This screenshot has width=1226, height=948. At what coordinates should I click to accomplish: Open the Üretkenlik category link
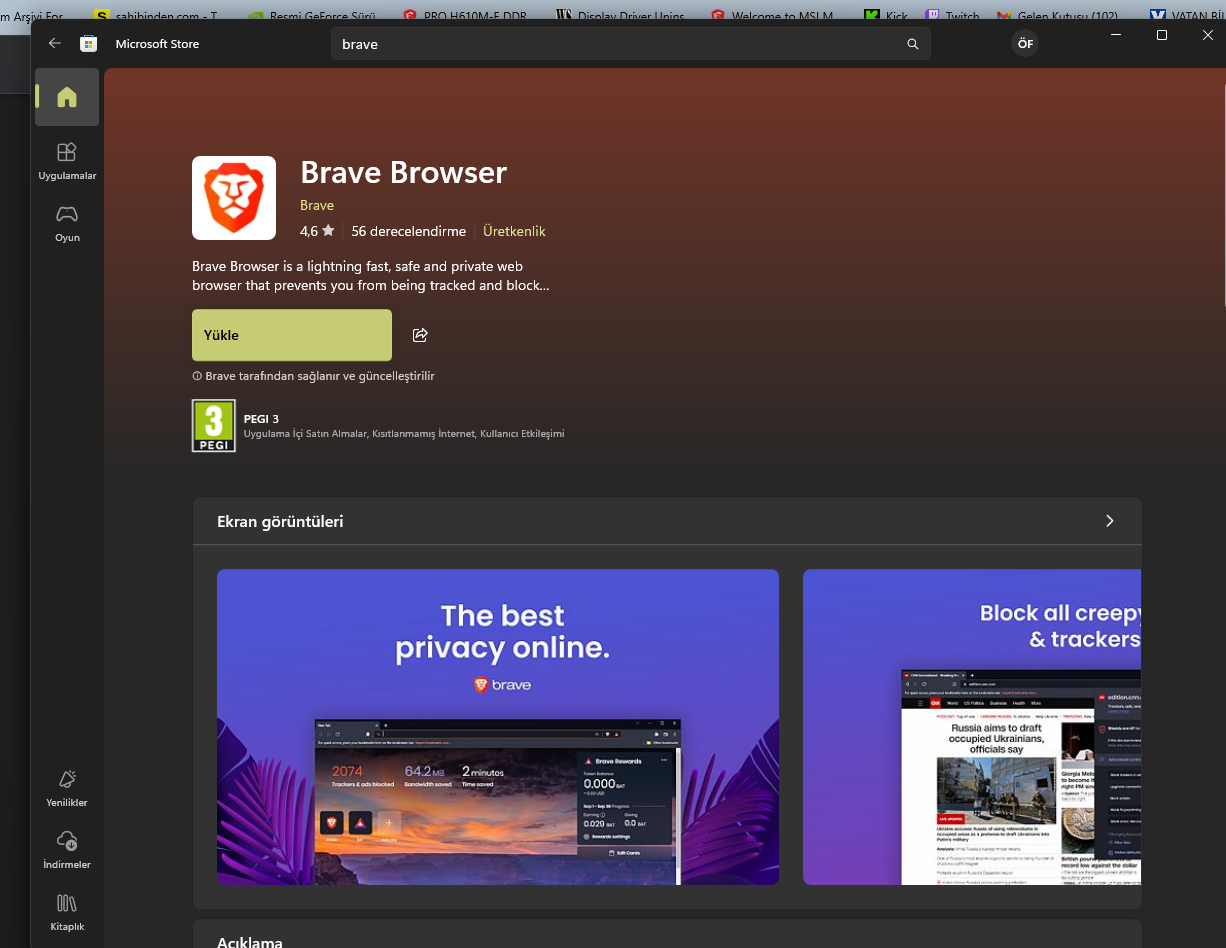[514, 231]
